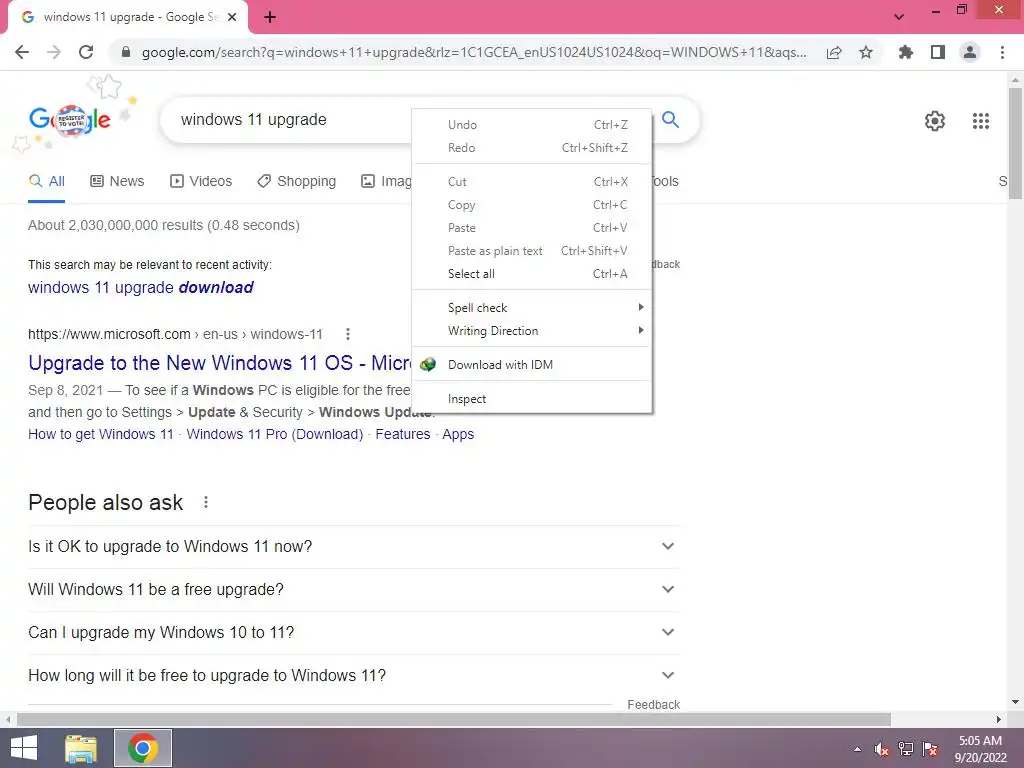This screenshot has height=768, width=1024.
Task: Click the Feedback link below questions
Action: pyautogui.click(x=654, y=705)
